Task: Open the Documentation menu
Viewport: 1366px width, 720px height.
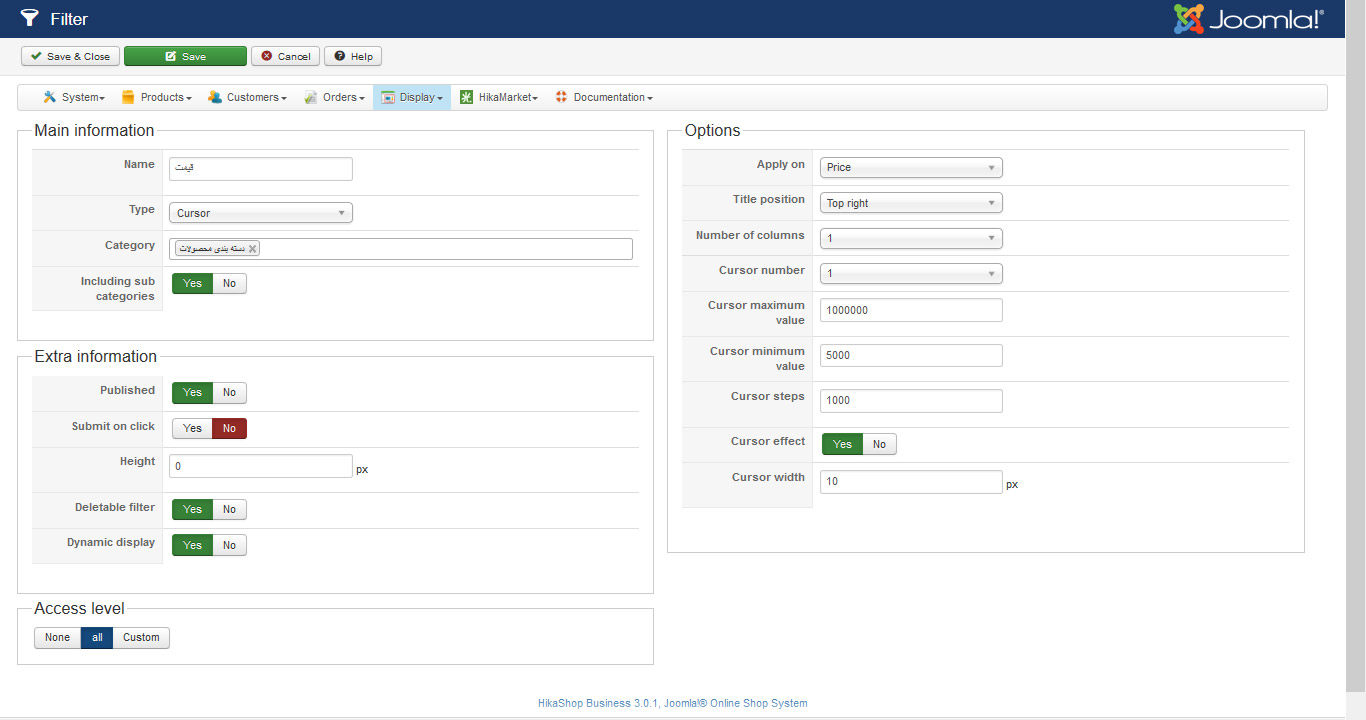Action: coord(604,97)
